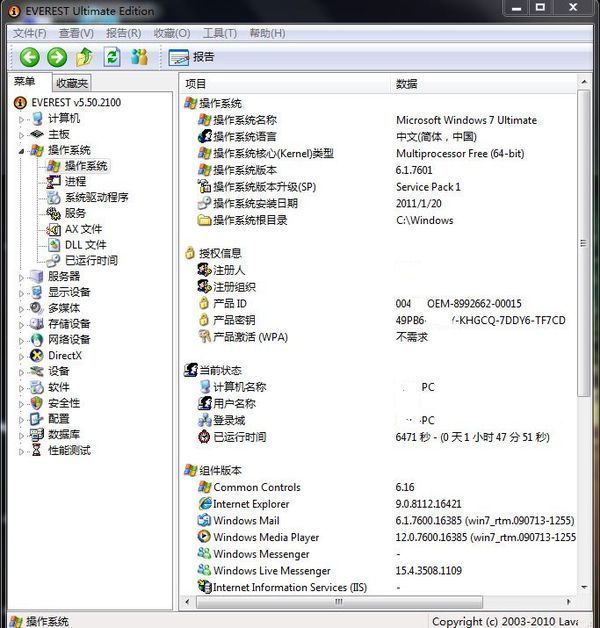Open the 文件(F) menu
Viewport: 600px width, 628px height.
click(x=30, y=33)
